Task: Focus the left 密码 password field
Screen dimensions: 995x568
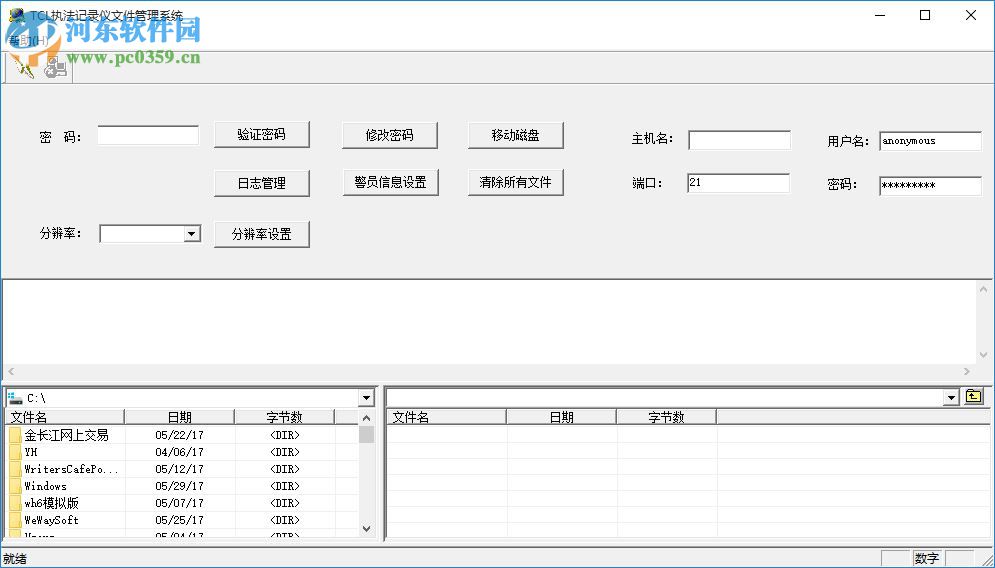Action: (148, 135)
